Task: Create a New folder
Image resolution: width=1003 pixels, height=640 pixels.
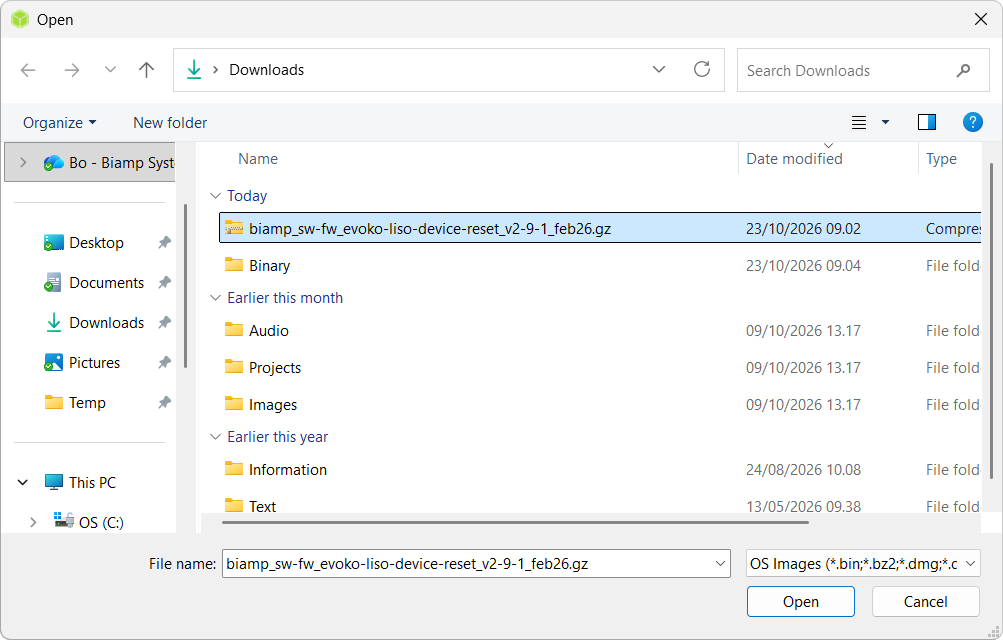Action: pos(170,123)
